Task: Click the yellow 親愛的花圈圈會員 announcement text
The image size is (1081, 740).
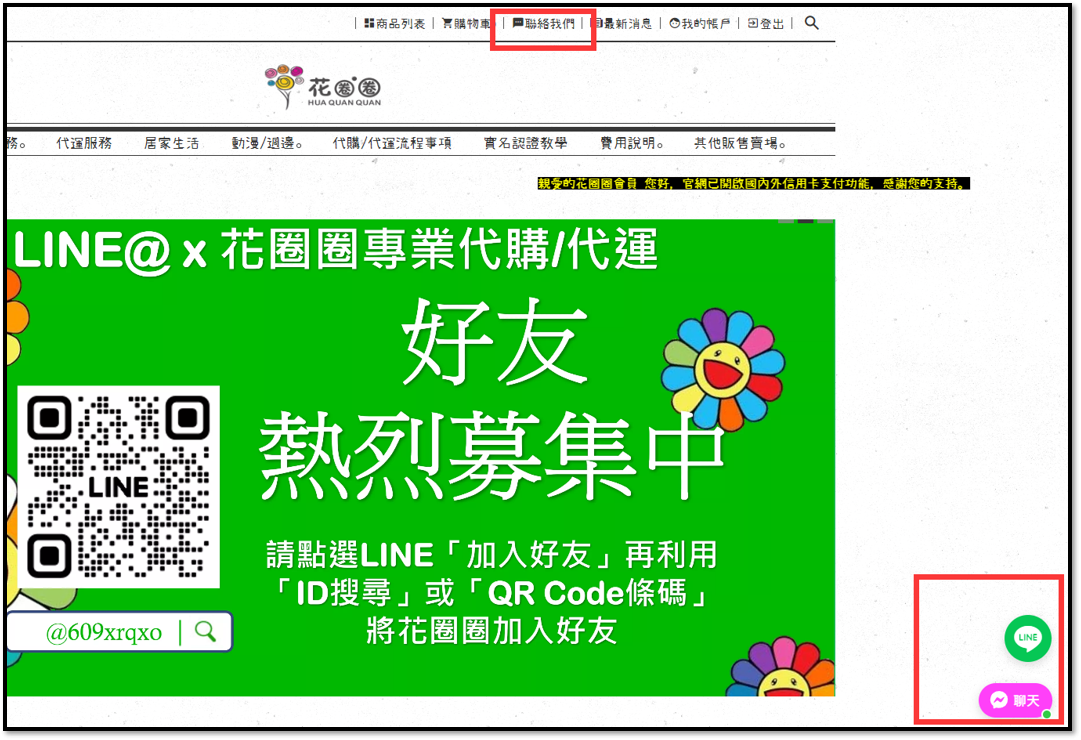Action: point(754,183)
